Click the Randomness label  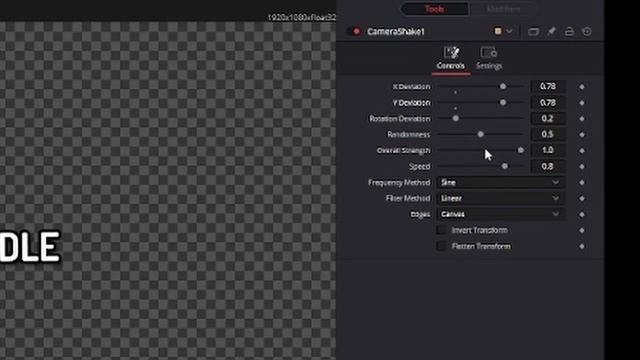tap(409, 134)
